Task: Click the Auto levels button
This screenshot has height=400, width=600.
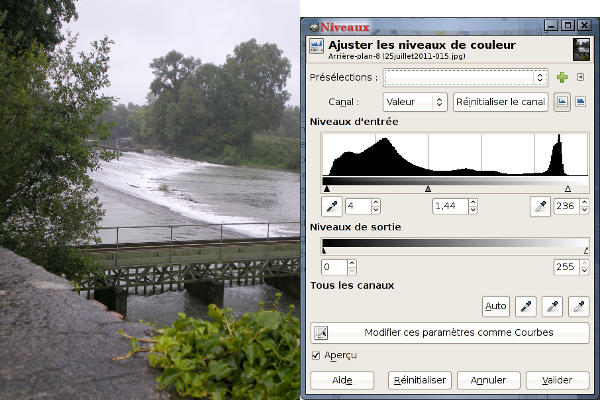Action: [x=495, y=306]
